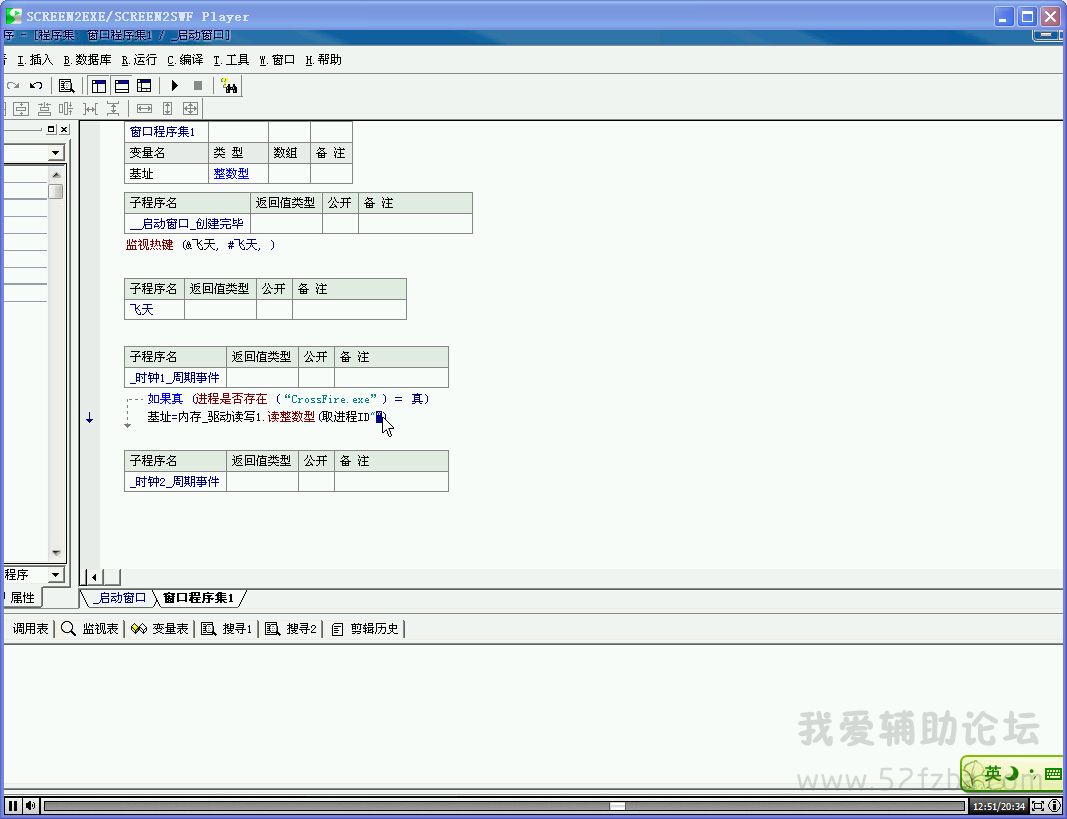Click the center-vertically alignment icon

pyautogui.click(x=21, y=109)
